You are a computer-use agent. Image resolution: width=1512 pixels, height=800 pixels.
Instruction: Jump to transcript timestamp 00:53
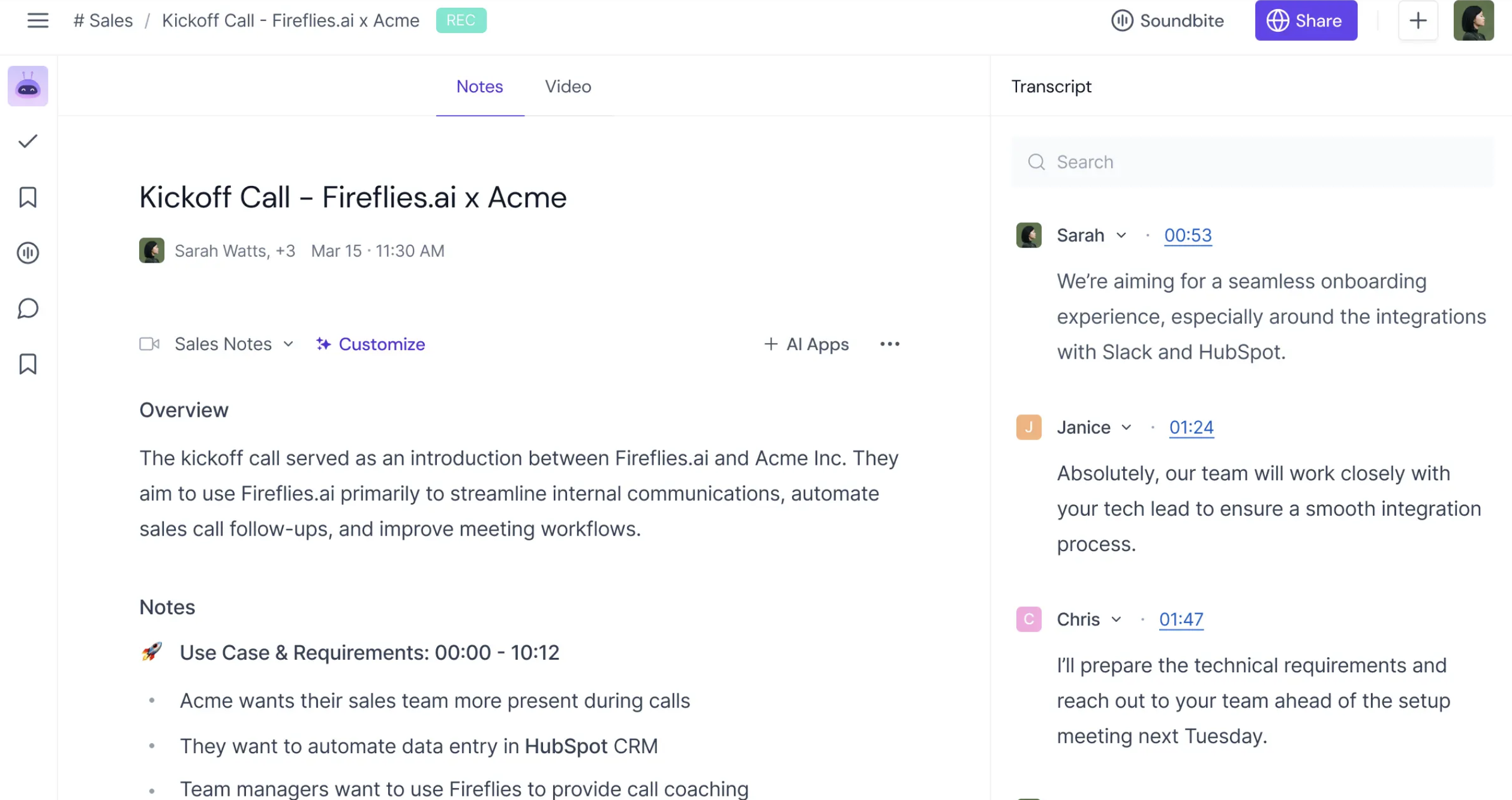point(1187,236)
